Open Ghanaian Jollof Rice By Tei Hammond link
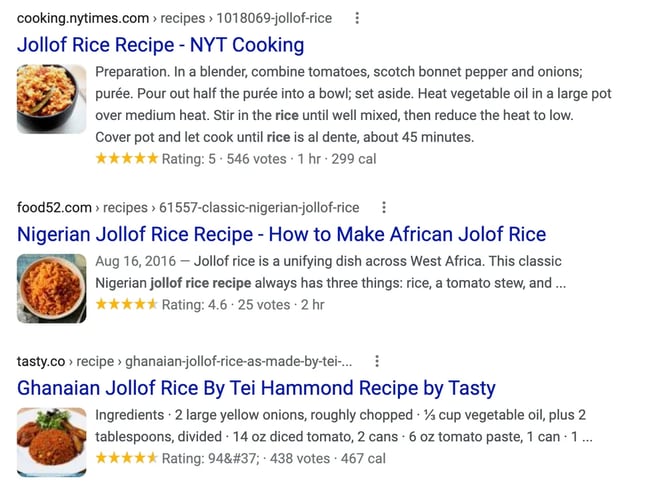Image resolution: width=650 pixels, height=490 pixels. pyautogui.click(x=256, y=388)
